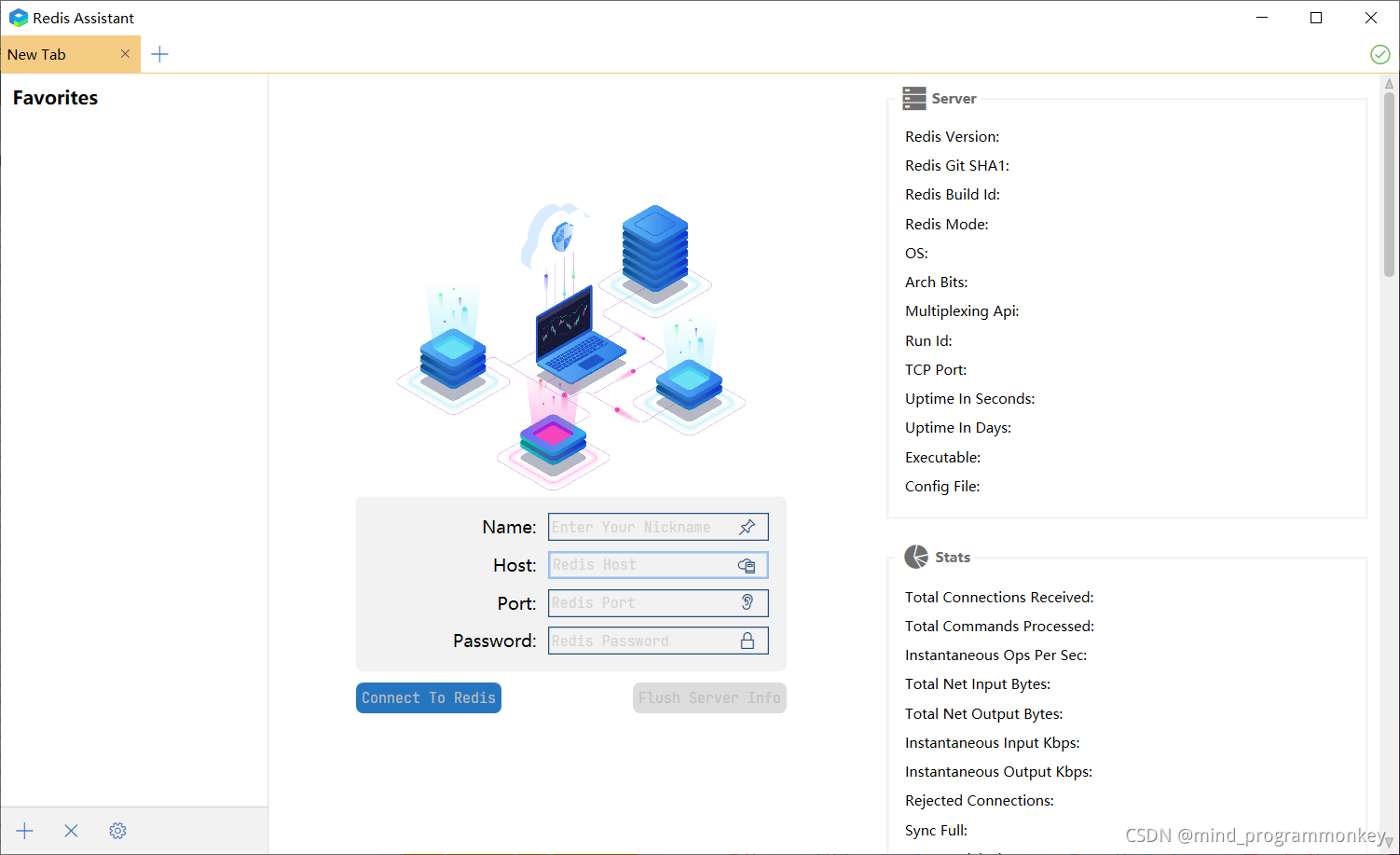The image size is (1400, 855).
Task: Click the 'TCP Port:' label
Action: [936, 370]
